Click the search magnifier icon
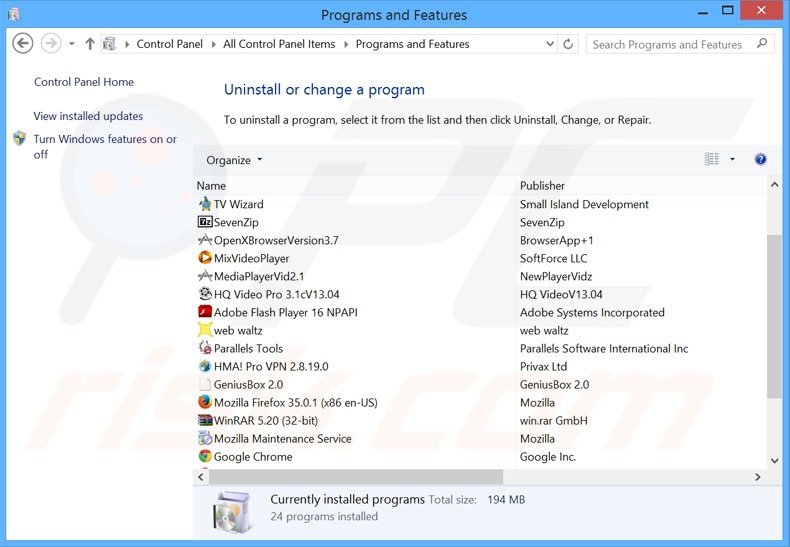This screenshot has width=790, height=547. pos(762,44)
